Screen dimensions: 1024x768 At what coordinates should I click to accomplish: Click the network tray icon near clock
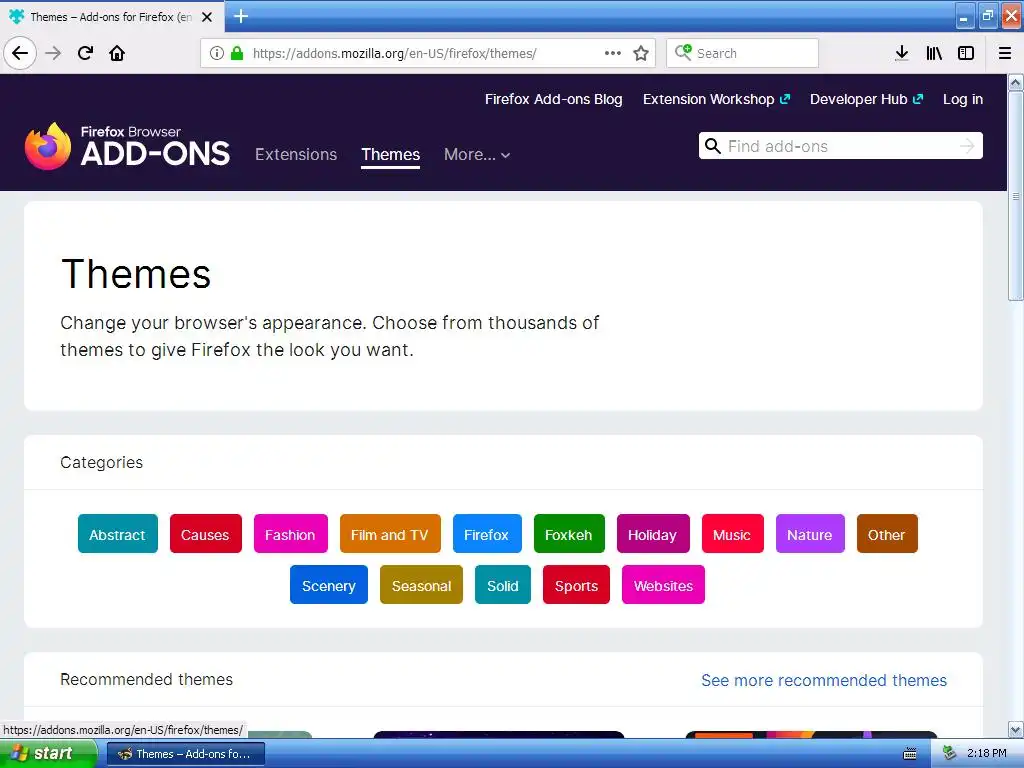click(949, 754)
